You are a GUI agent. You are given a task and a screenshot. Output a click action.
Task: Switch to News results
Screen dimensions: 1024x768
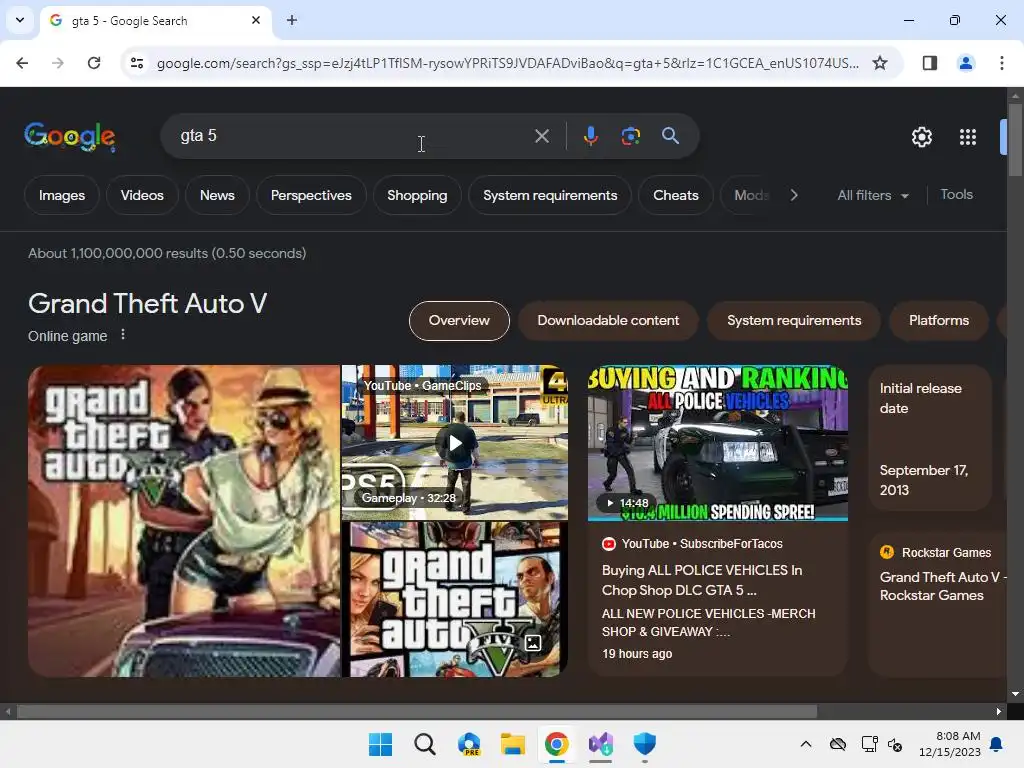[217, 195]
